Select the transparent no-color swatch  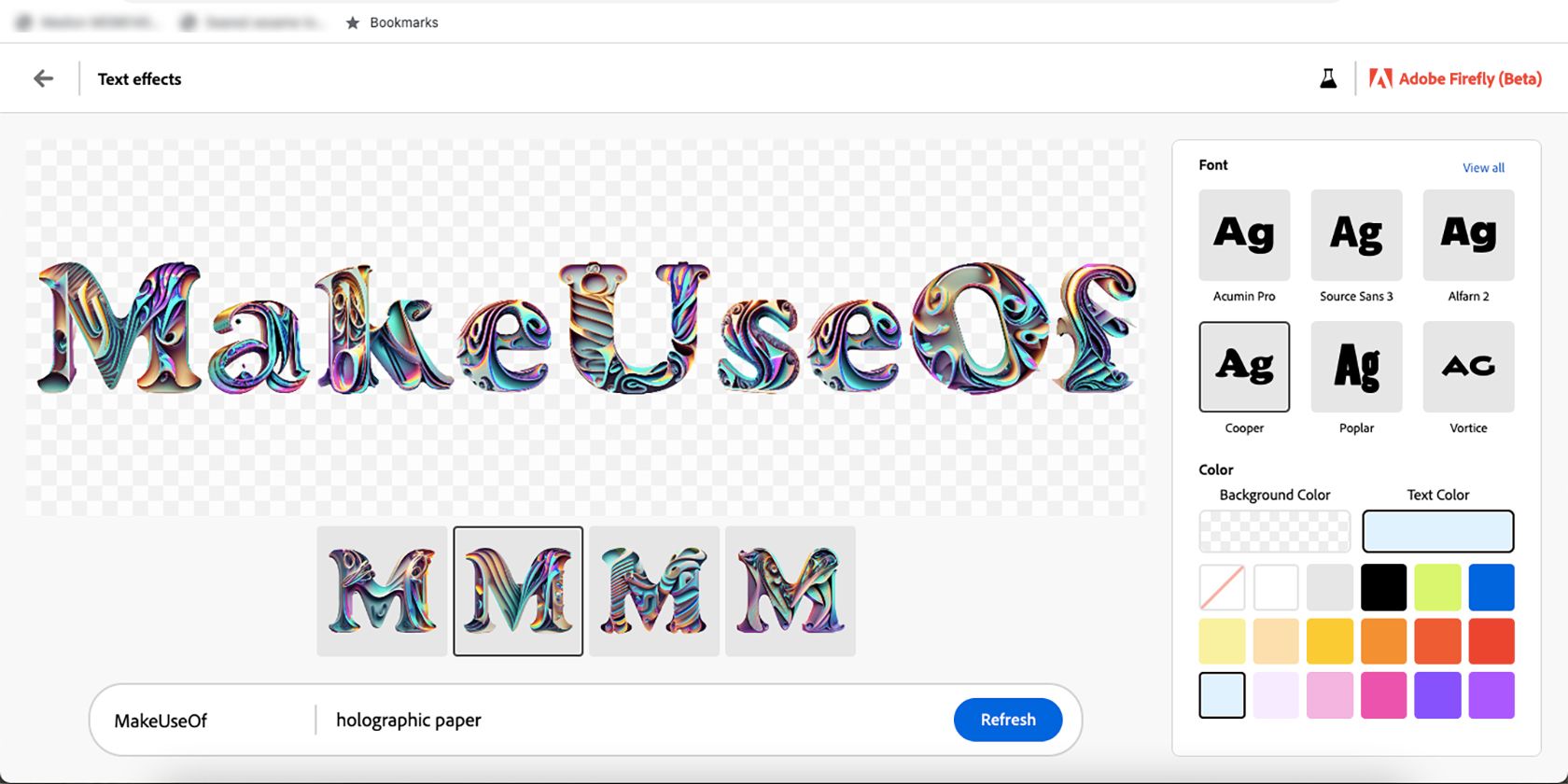pos(1222,587)
